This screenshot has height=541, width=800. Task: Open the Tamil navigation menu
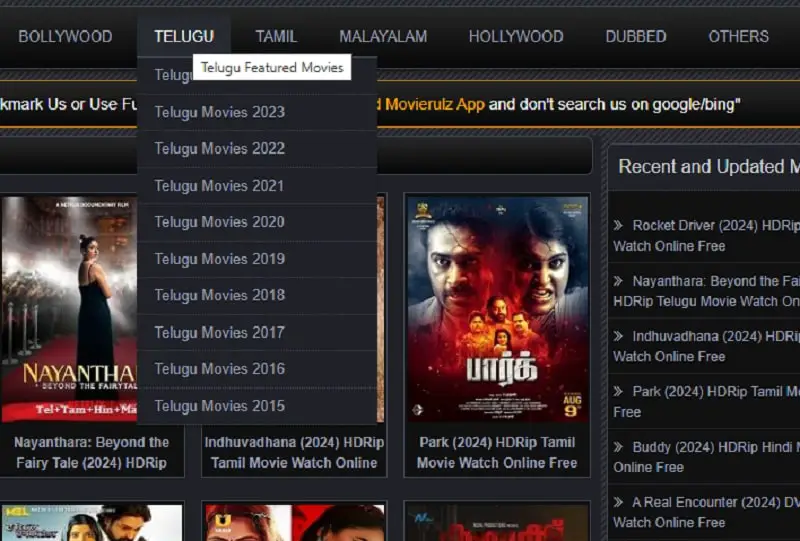coord(276,36)
